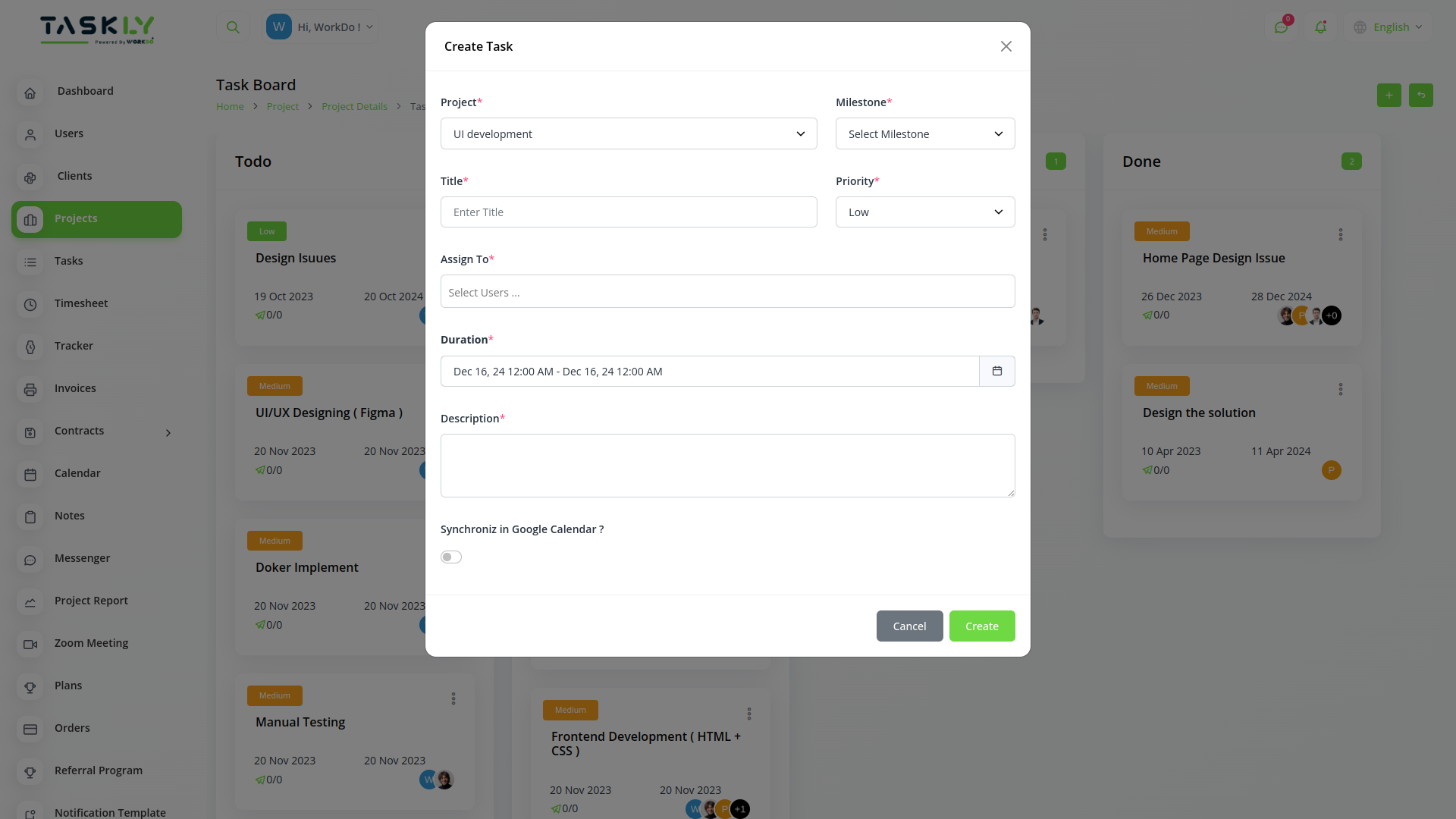Image resolution: width=1456 pixels, height=819 pixels.
Task: Enable Synchroniz in Google Calendar toggle
Action: click(451, 557)
